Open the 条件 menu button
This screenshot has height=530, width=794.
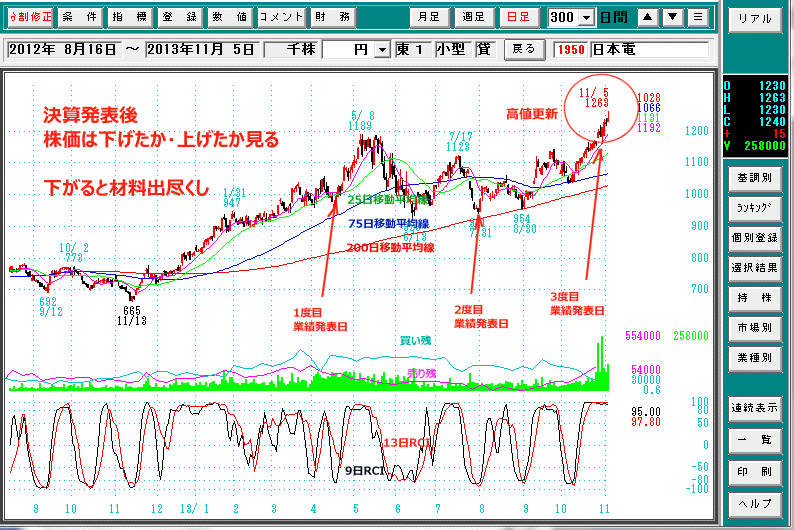pos(80,17)
